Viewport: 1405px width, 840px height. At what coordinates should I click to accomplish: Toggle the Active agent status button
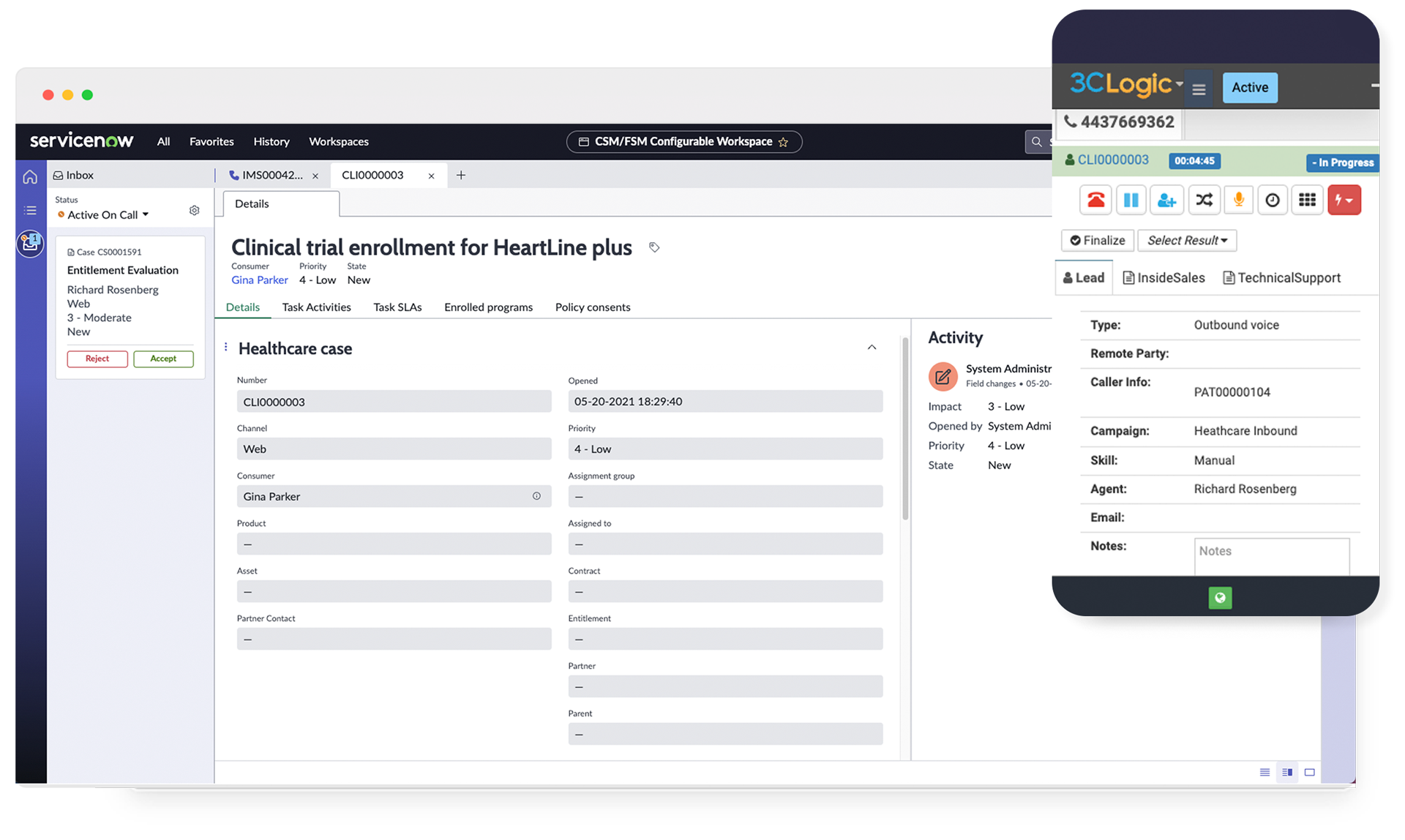click(1250, 87)
